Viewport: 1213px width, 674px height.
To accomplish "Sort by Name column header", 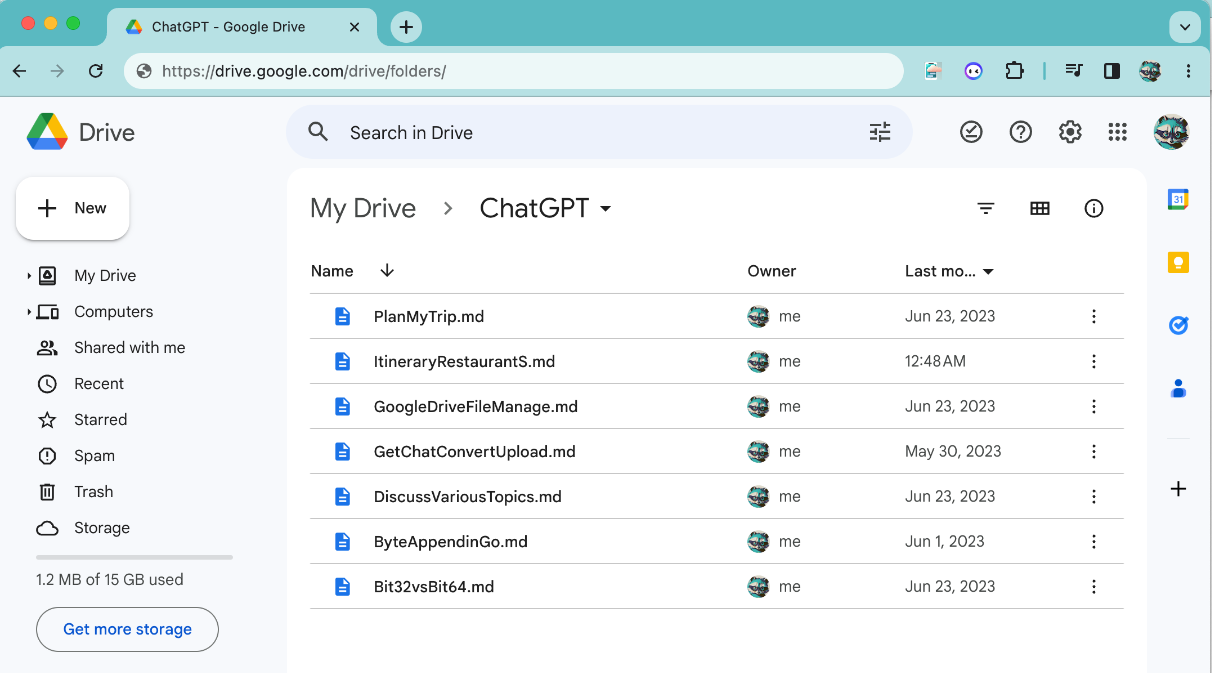I will (x=332, y=271).
